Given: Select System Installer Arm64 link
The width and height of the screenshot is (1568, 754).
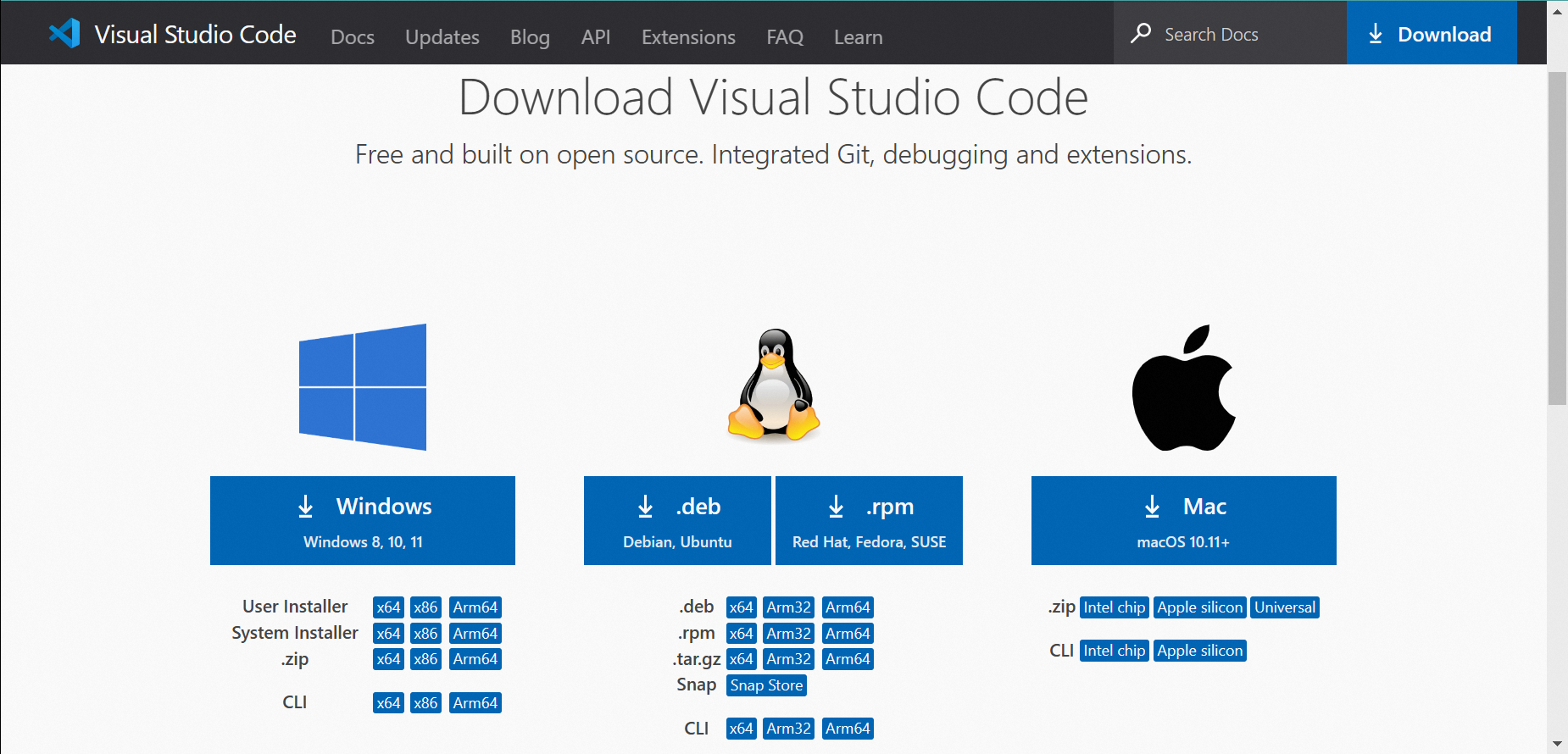Looking at the screenshot, I should coord(475,634).
